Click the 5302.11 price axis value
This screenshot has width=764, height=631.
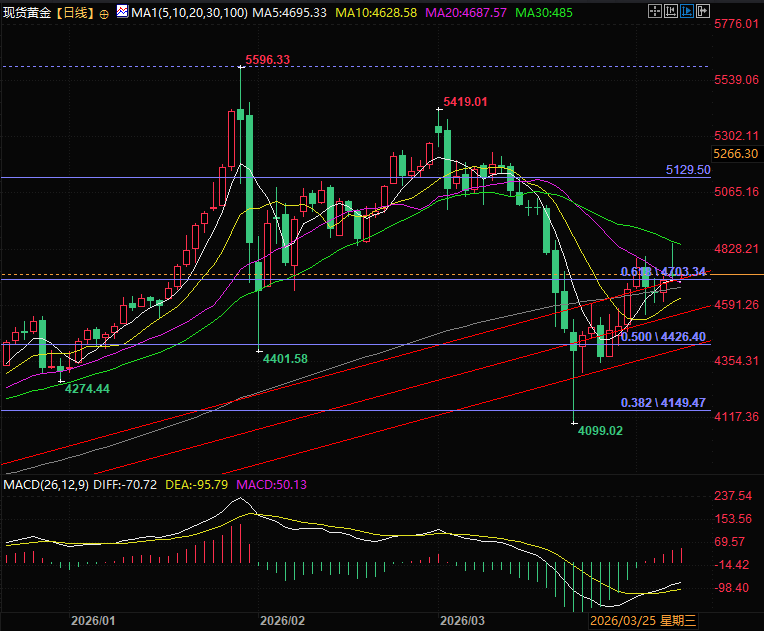[737, 136]
